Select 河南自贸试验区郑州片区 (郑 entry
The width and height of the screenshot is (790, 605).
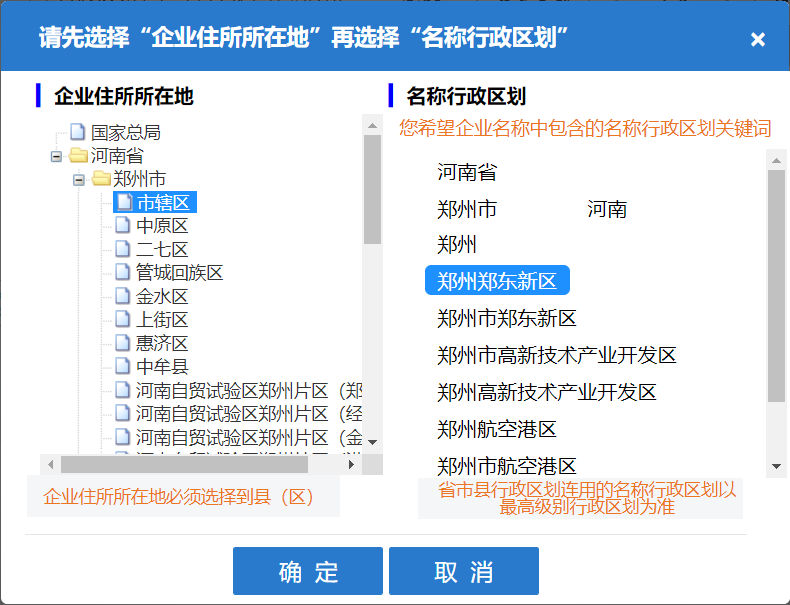249,390
